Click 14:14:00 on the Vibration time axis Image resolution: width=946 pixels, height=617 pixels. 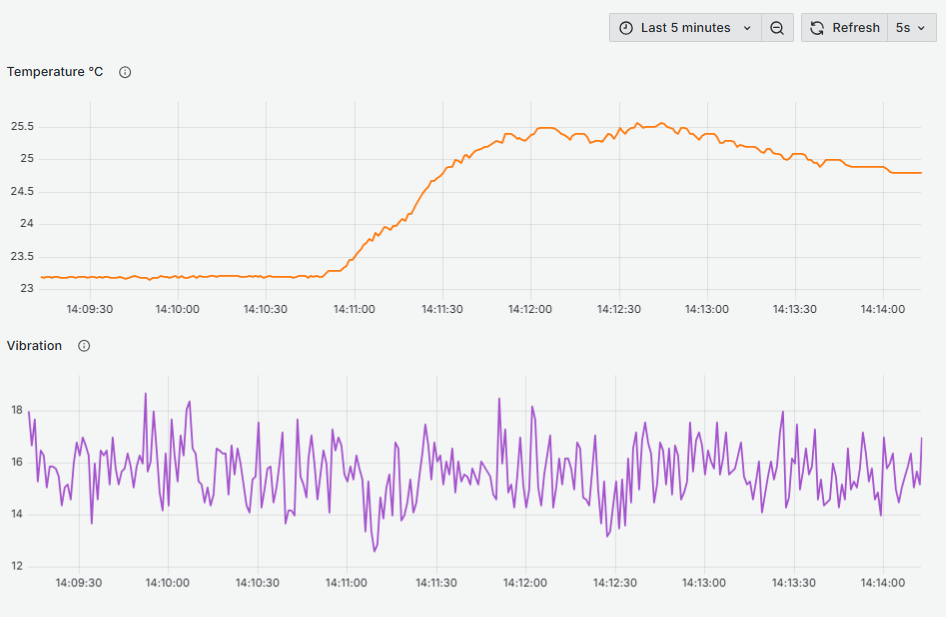click(x=884, y=583)
